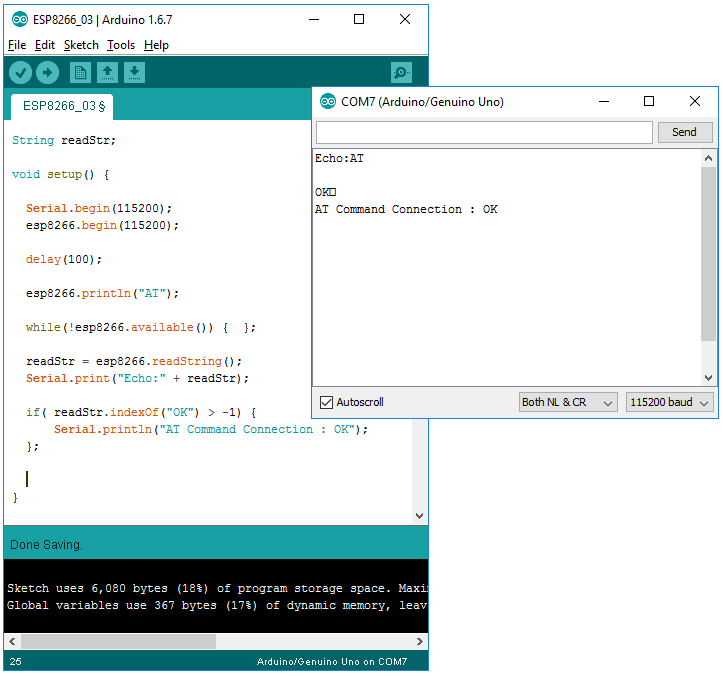Click the 'Arduino/Genuino Uno on COM7' status text
The height and width of the screenshot is (676, 723).
(x=332, y=662)
